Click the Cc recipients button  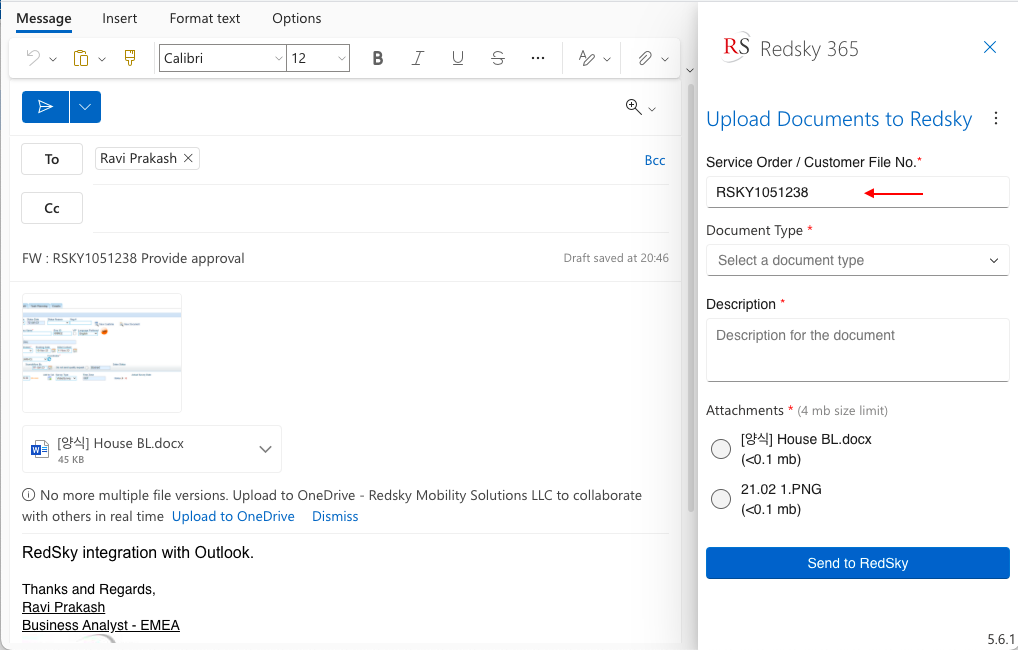click(52, 208)
